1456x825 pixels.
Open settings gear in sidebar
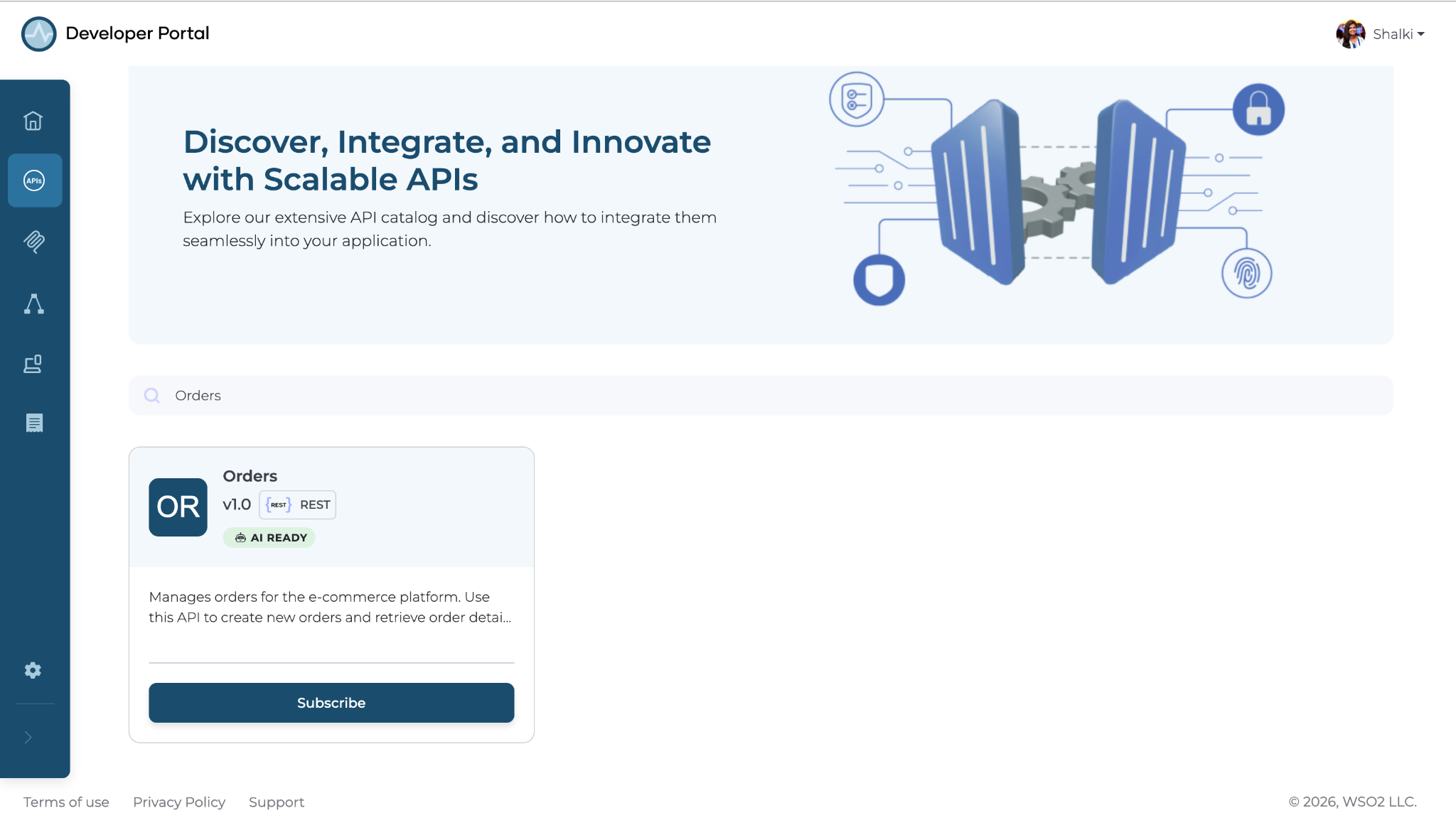pos(33,670)
